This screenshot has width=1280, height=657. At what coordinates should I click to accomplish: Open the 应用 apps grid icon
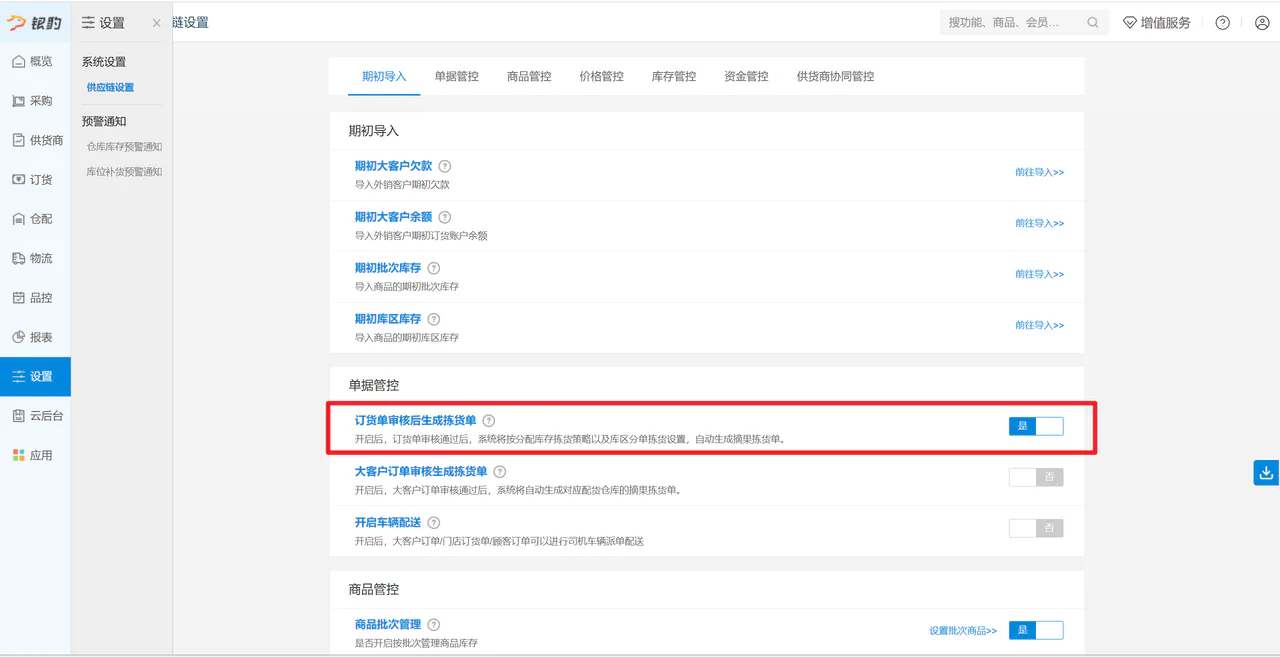point(19,455)
